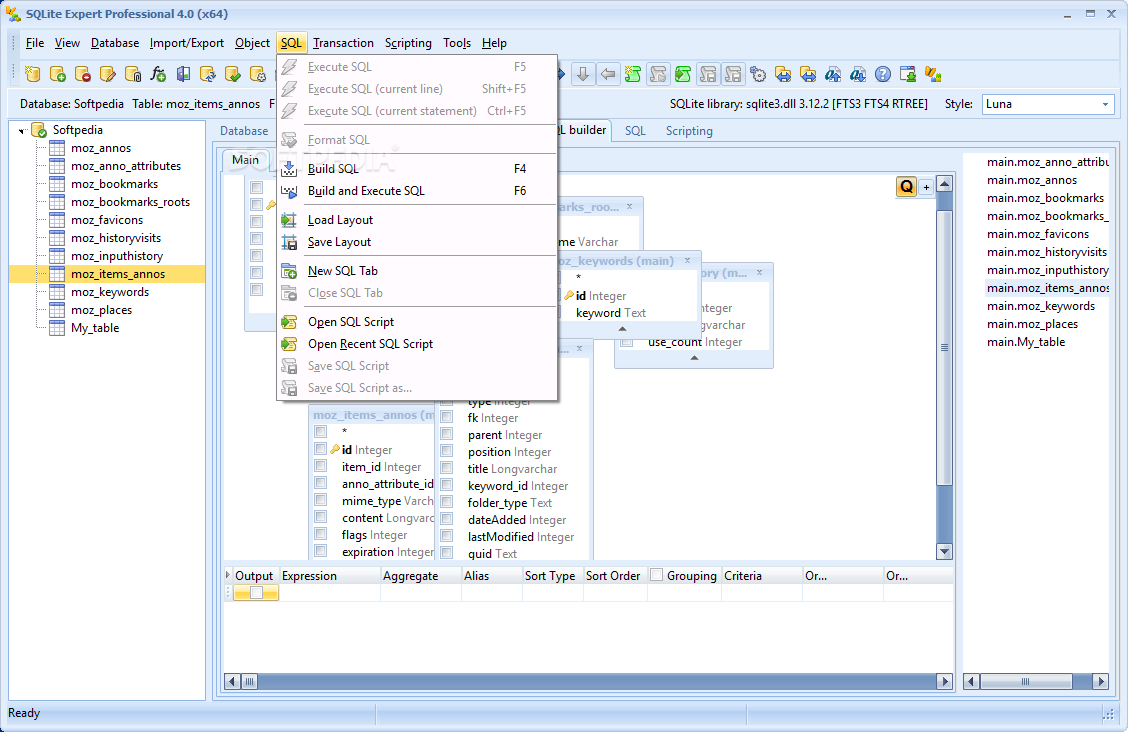Select main.My_table in the right list
1128x732 pixels.
tap(1026, 342)
